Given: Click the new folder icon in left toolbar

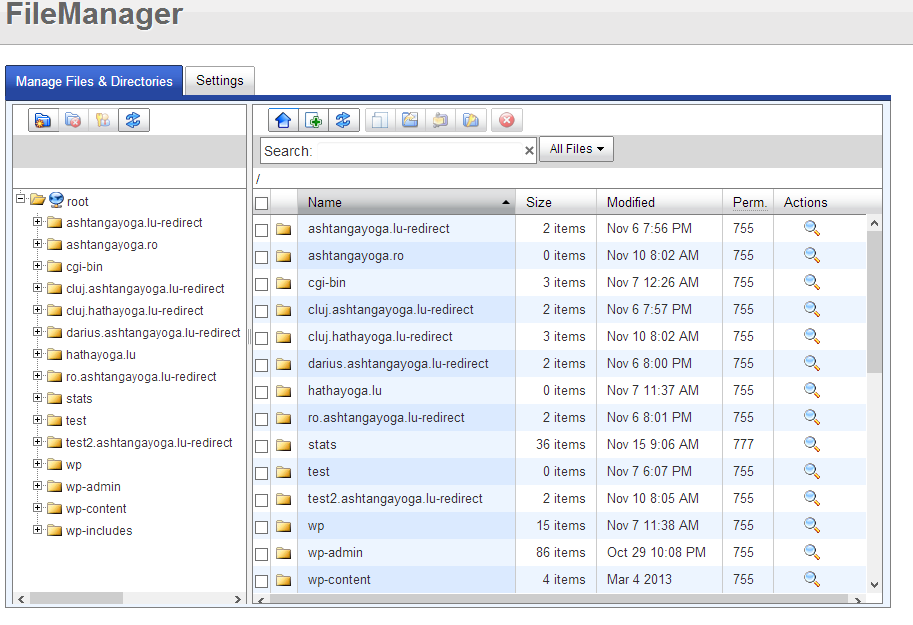Looking at the screenshot, I should [42, 120].
